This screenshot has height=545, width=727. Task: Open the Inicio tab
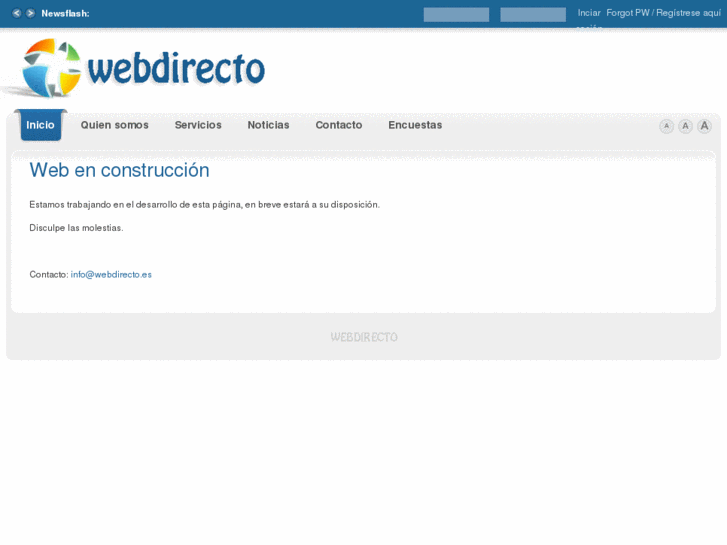point(40,125)
